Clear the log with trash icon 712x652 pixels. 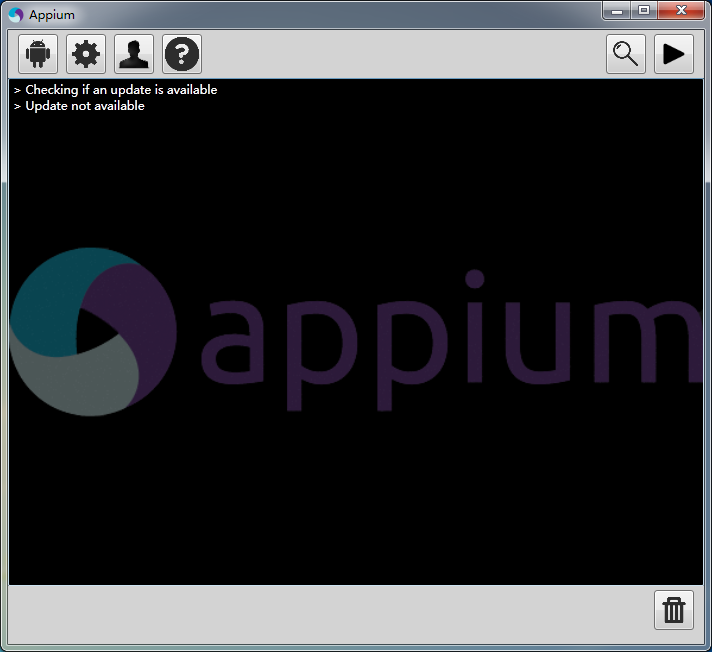pos(674,610)
